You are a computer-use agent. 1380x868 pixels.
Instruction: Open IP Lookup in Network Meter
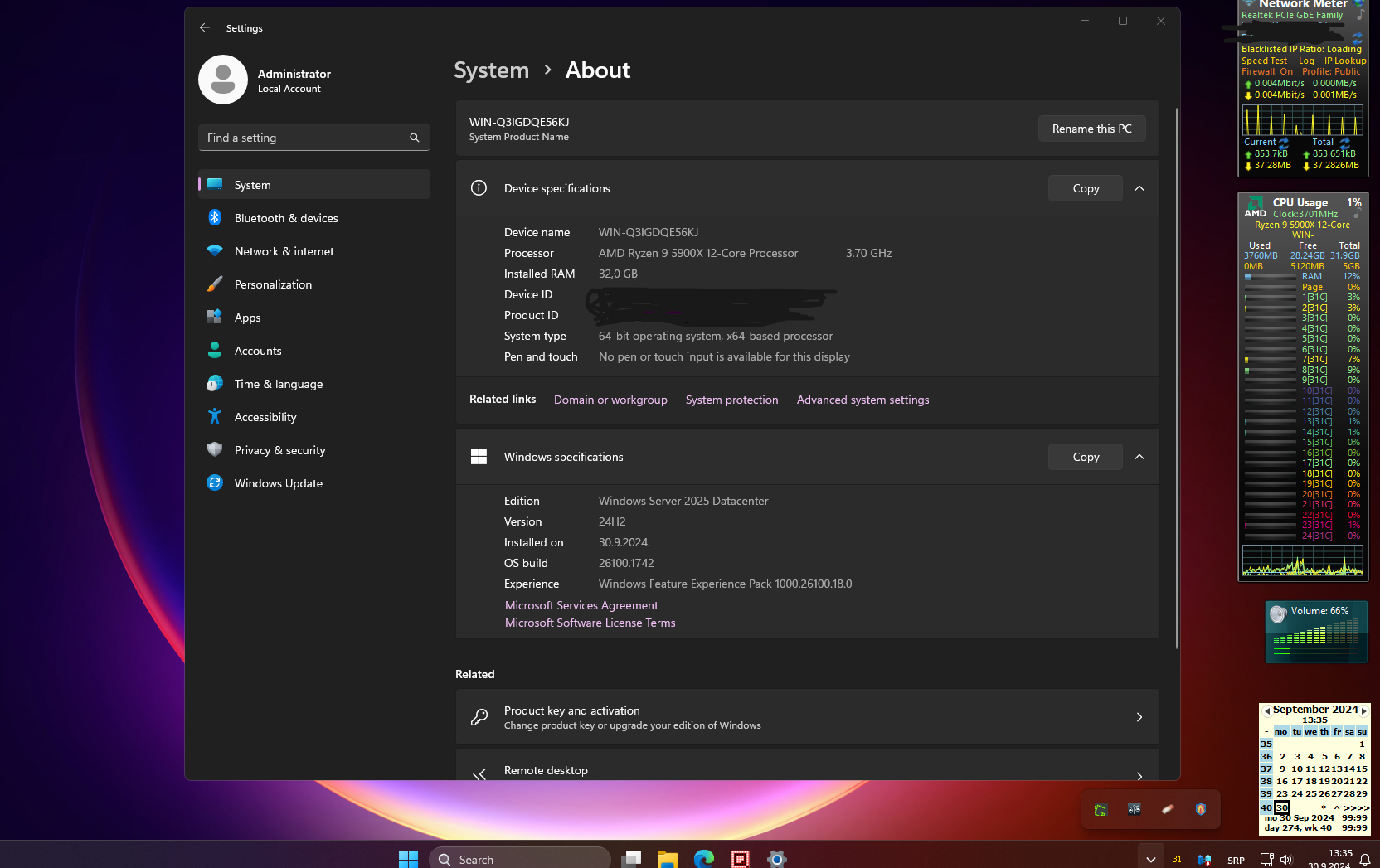click(x=1345, y=61)
